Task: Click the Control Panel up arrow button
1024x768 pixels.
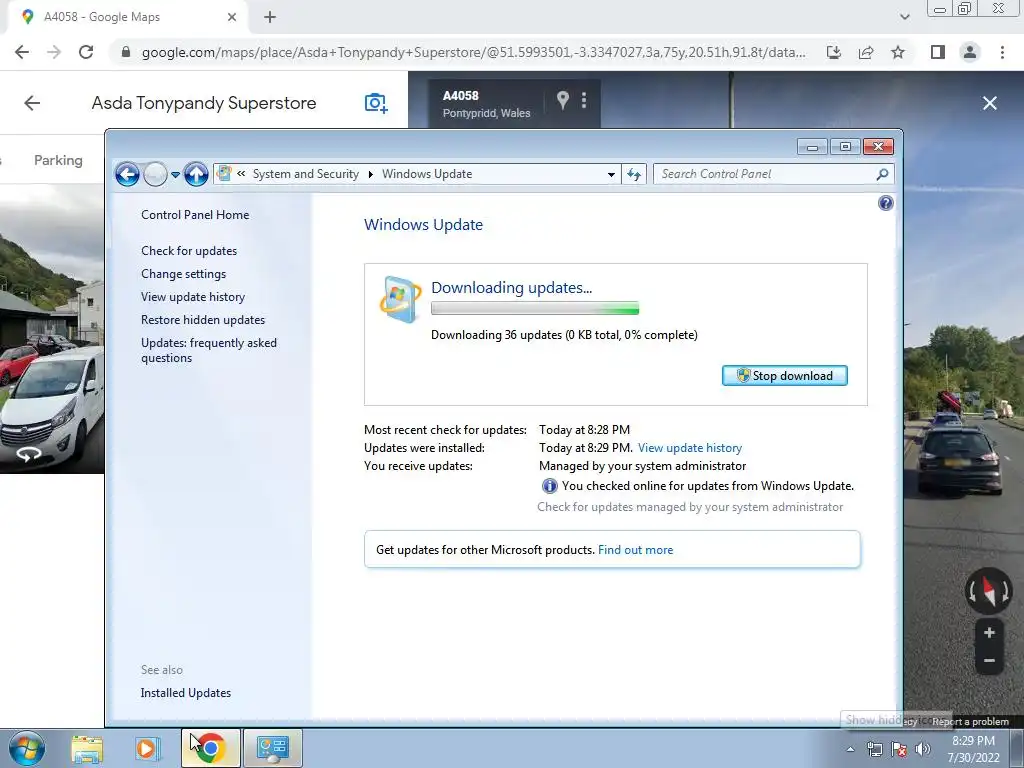Action: (x=196, y=174)
